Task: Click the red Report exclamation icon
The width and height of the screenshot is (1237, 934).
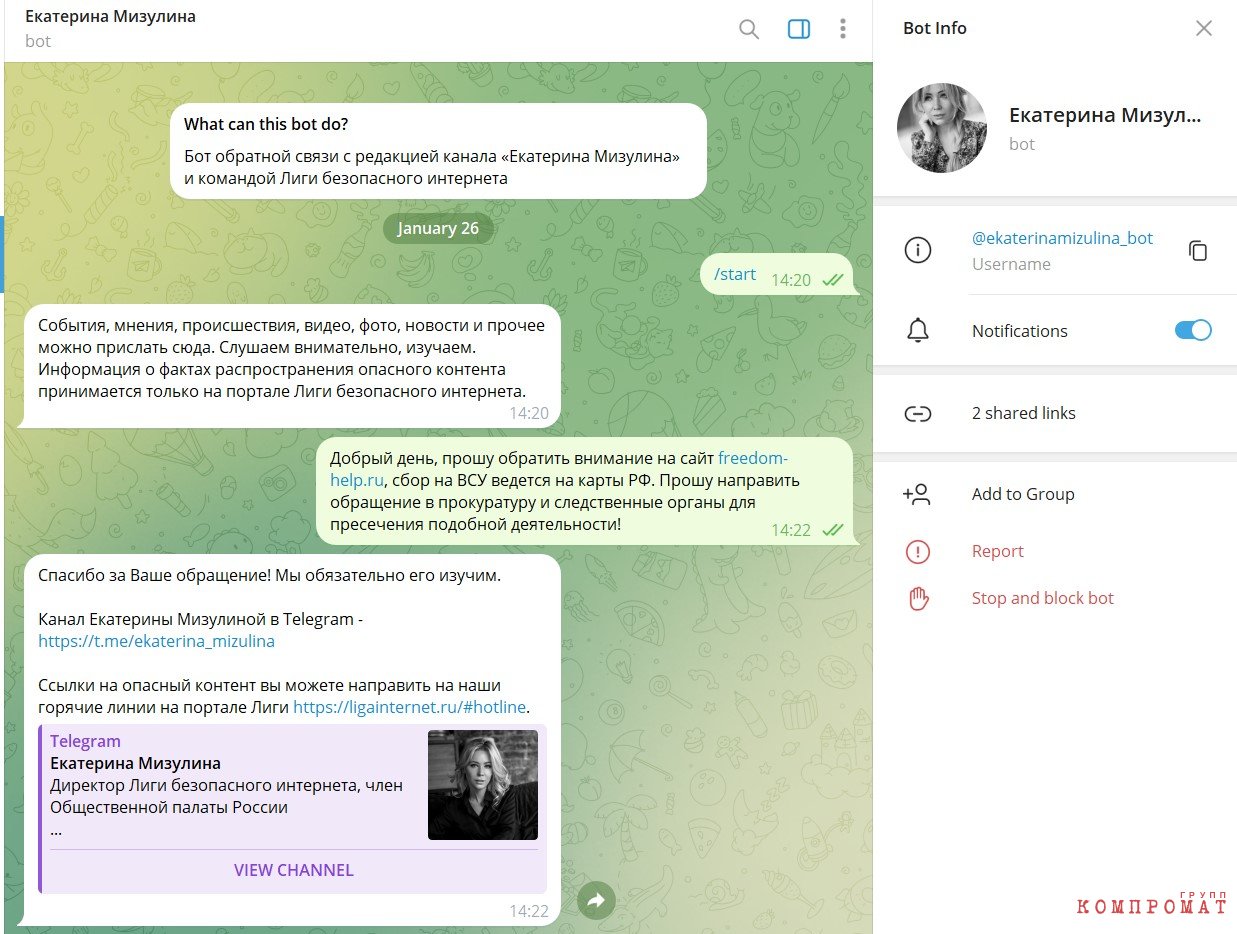Action: tap(917, 551)
